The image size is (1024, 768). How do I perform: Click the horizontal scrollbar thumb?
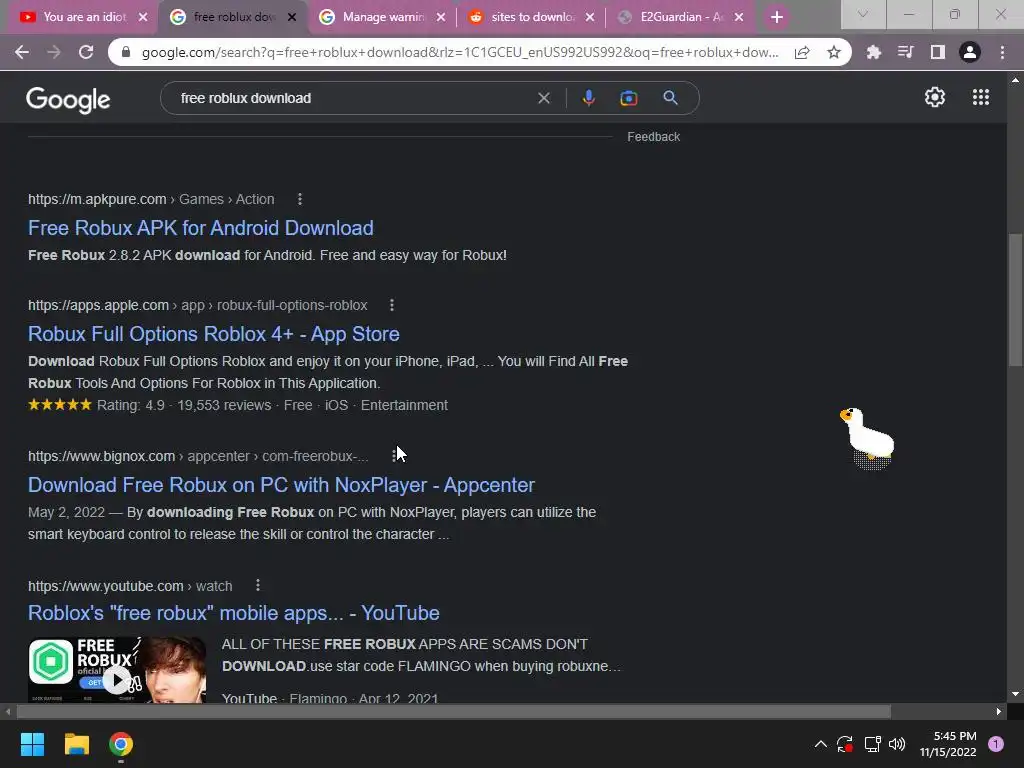tap(454, 711)
